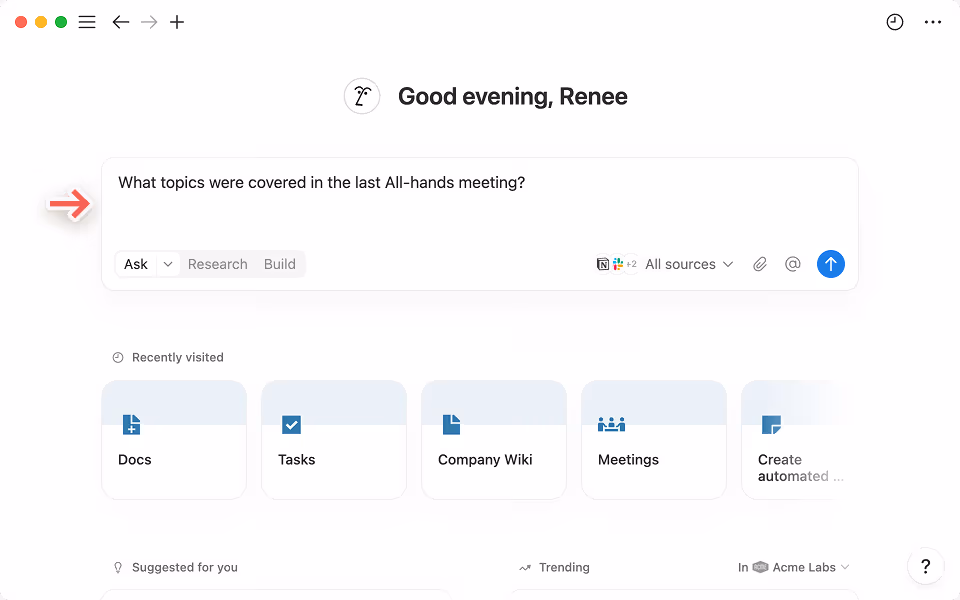
Task: Open the help question mark button
Action: point(925,566)
